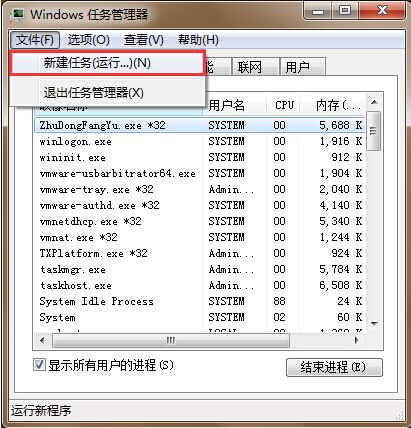The height and width of the screenshot is (428, 411).
Task: Minimize the Task Manager window
Action: pyautogui.click(x=318, y=12)
